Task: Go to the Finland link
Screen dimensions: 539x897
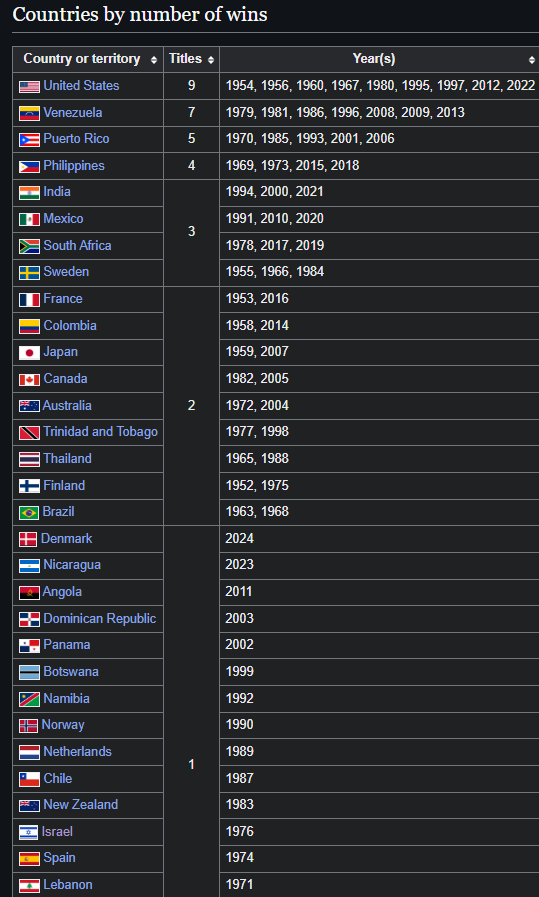Action: (64, 485)
